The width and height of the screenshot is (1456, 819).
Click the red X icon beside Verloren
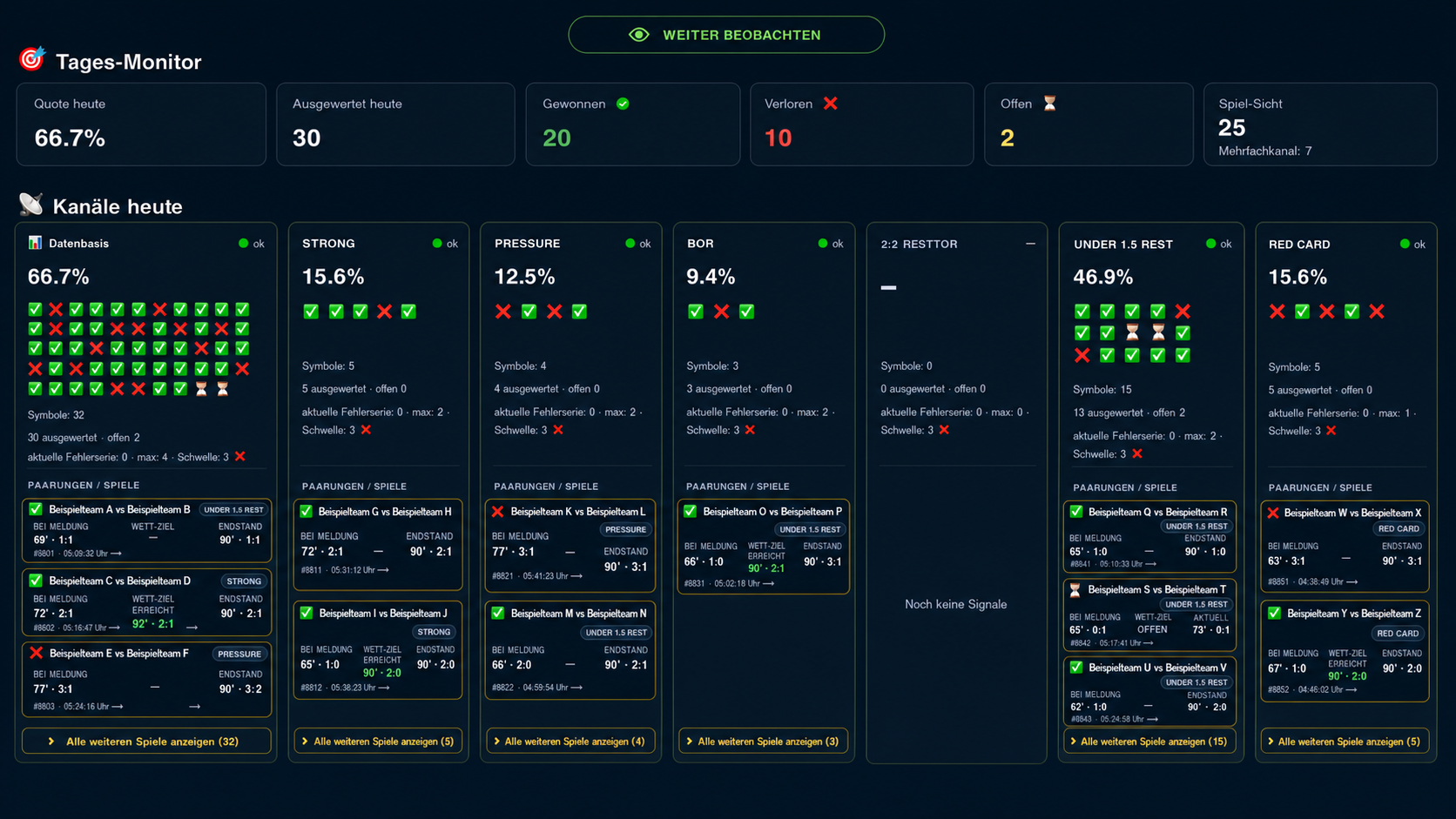pos(830,104)
